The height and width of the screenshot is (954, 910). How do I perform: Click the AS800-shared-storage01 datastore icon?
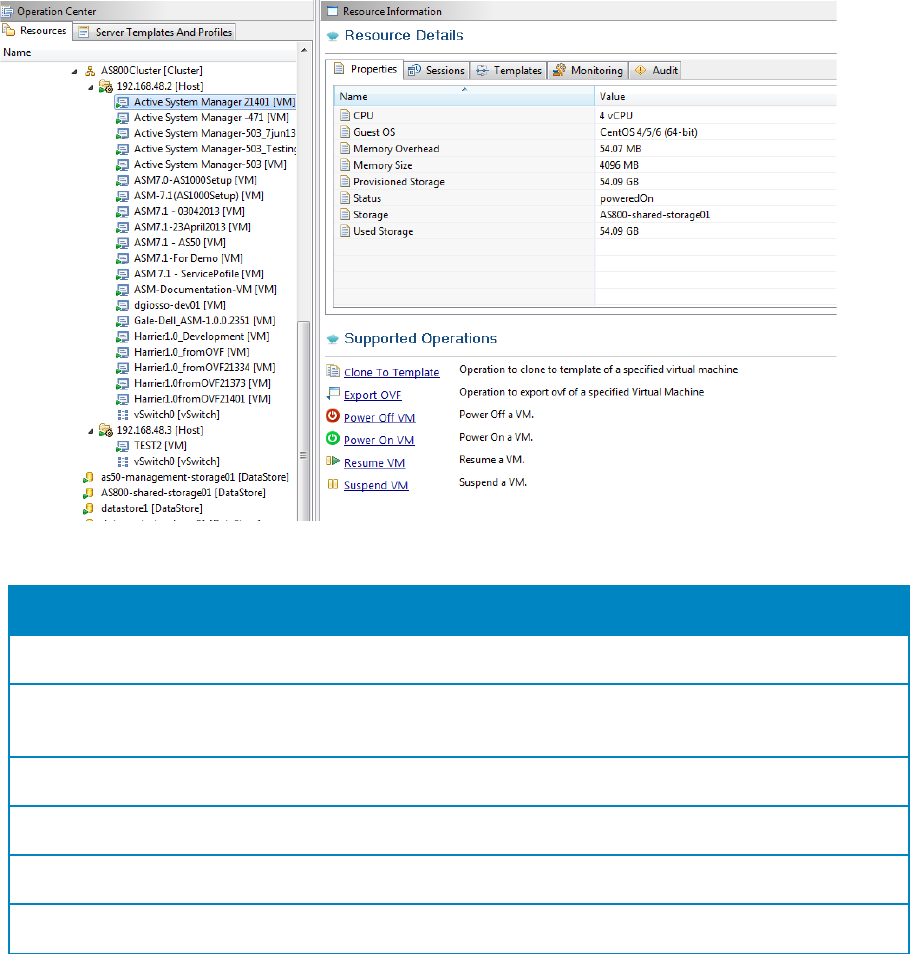(x=89, y=493)
